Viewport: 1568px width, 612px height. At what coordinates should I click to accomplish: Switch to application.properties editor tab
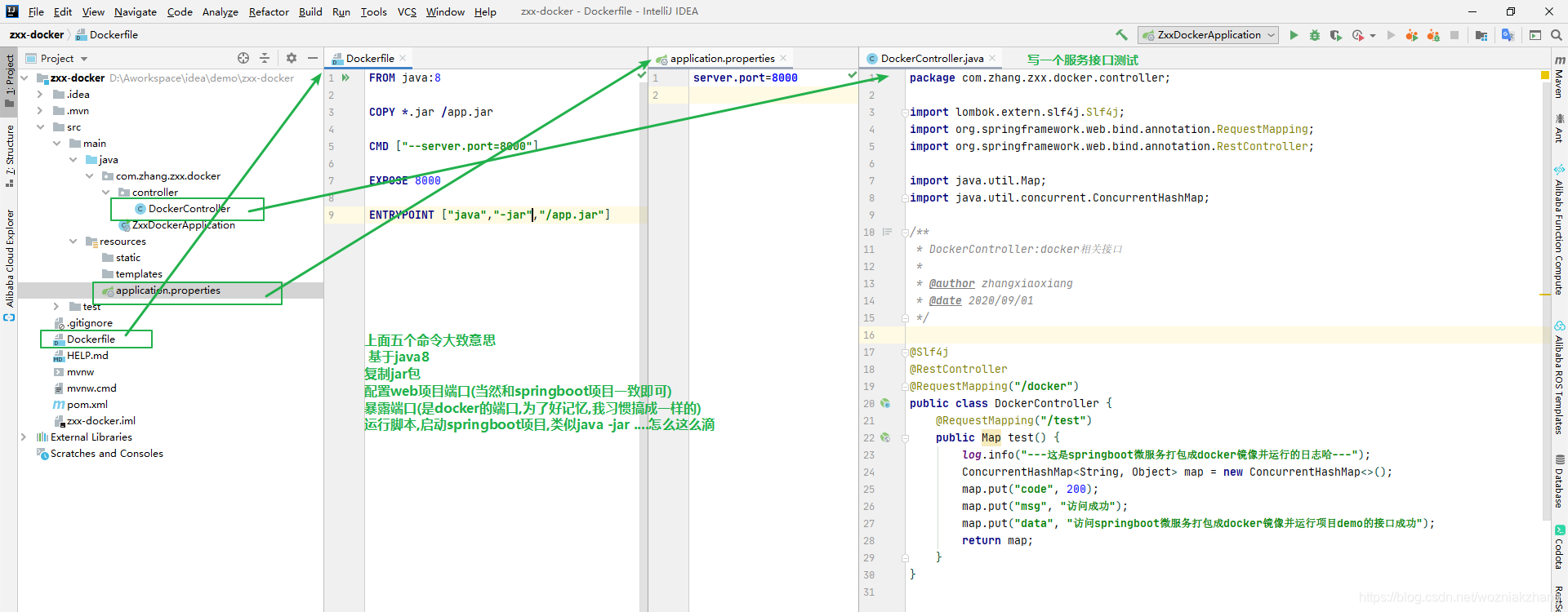[723, 58]
